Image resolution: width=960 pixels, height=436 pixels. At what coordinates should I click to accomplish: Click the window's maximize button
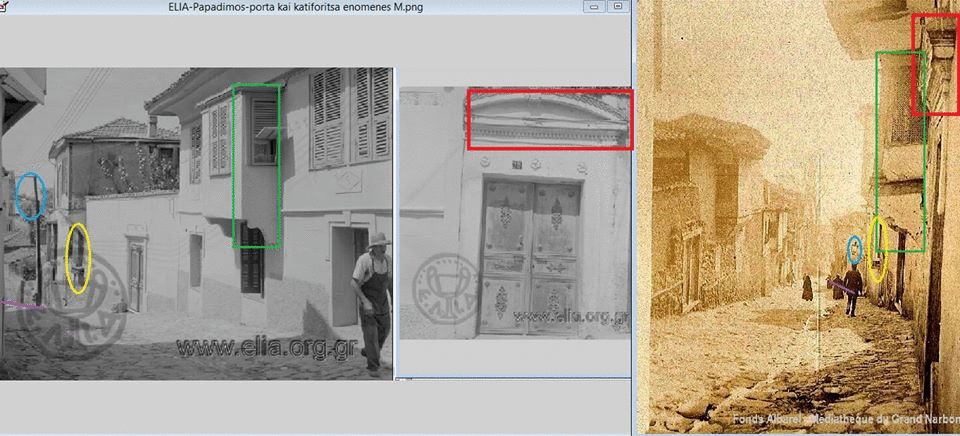(618, 7)
